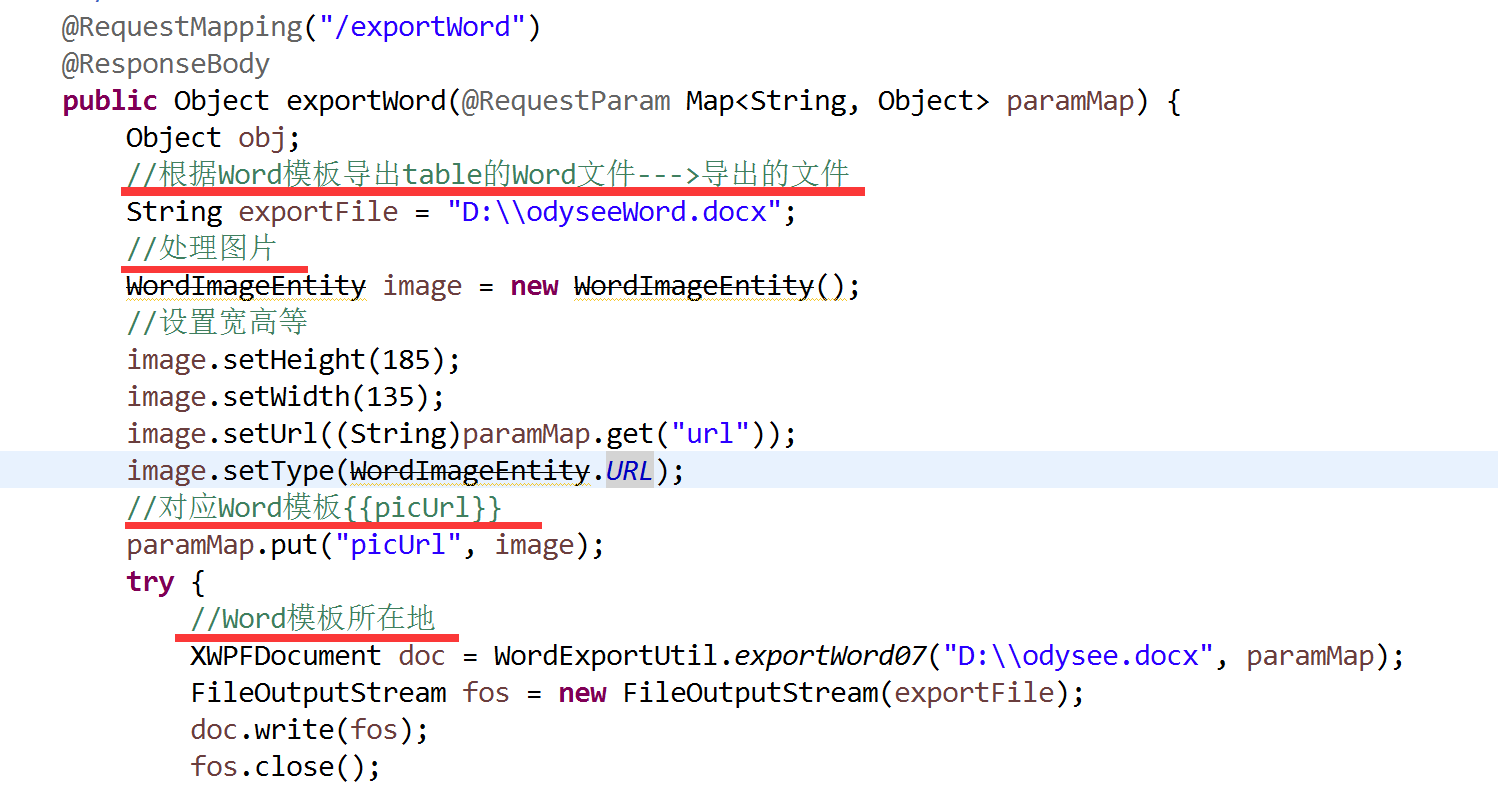Viewport: 1498px width, 788px height.
Task: Select the value 135
Action: [x=389, y=397]
